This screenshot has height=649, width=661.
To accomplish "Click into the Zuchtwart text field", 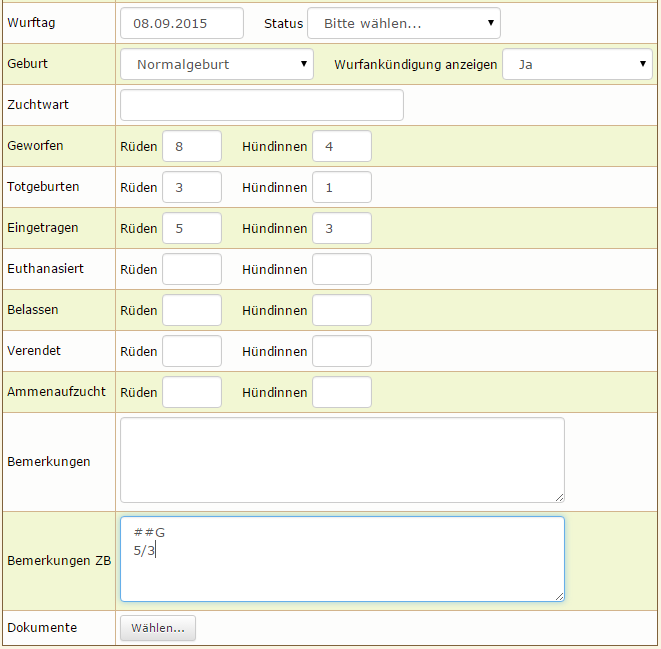I will point(261,105).
